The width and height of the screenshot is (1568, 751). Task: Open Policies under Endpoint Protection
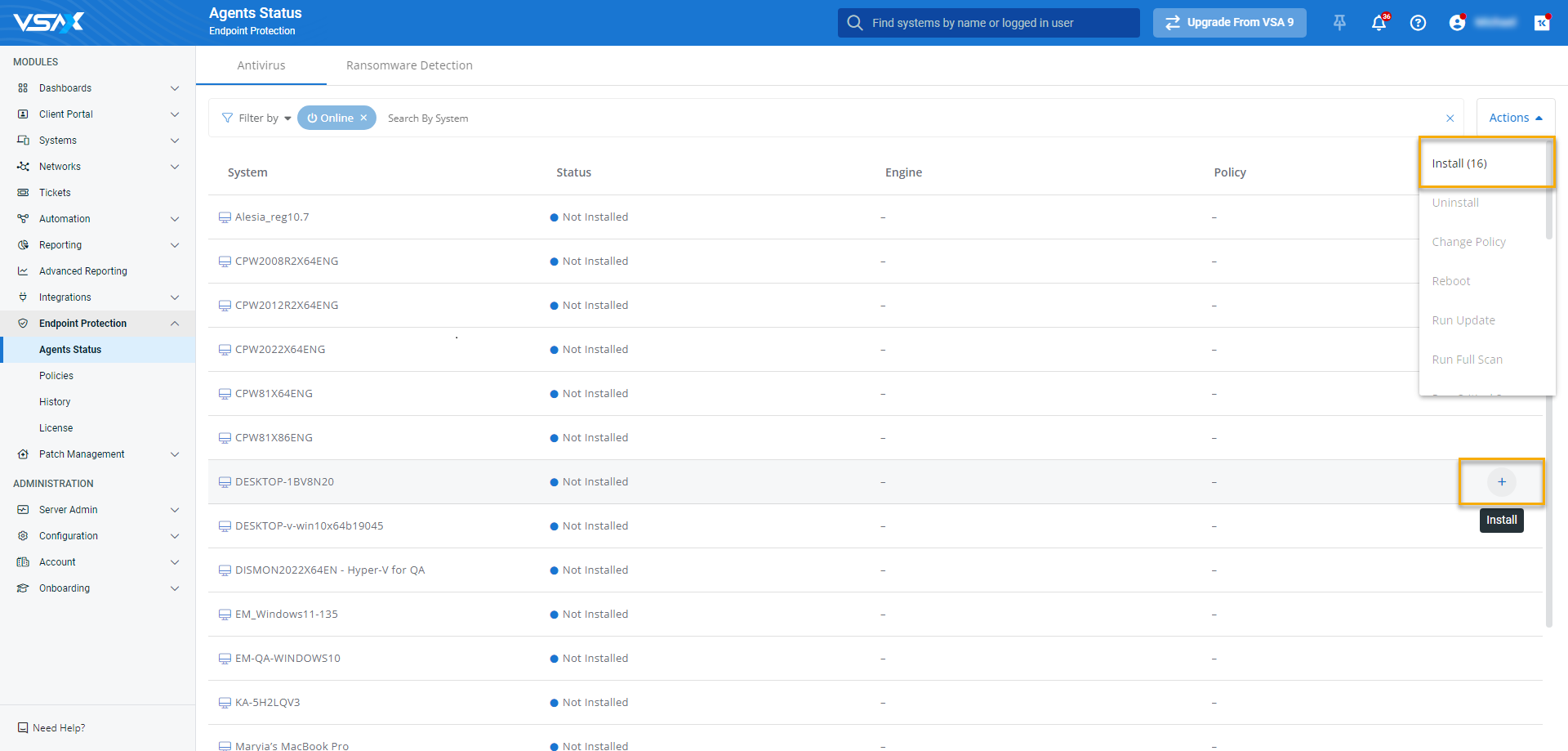[x=56, y=376]
